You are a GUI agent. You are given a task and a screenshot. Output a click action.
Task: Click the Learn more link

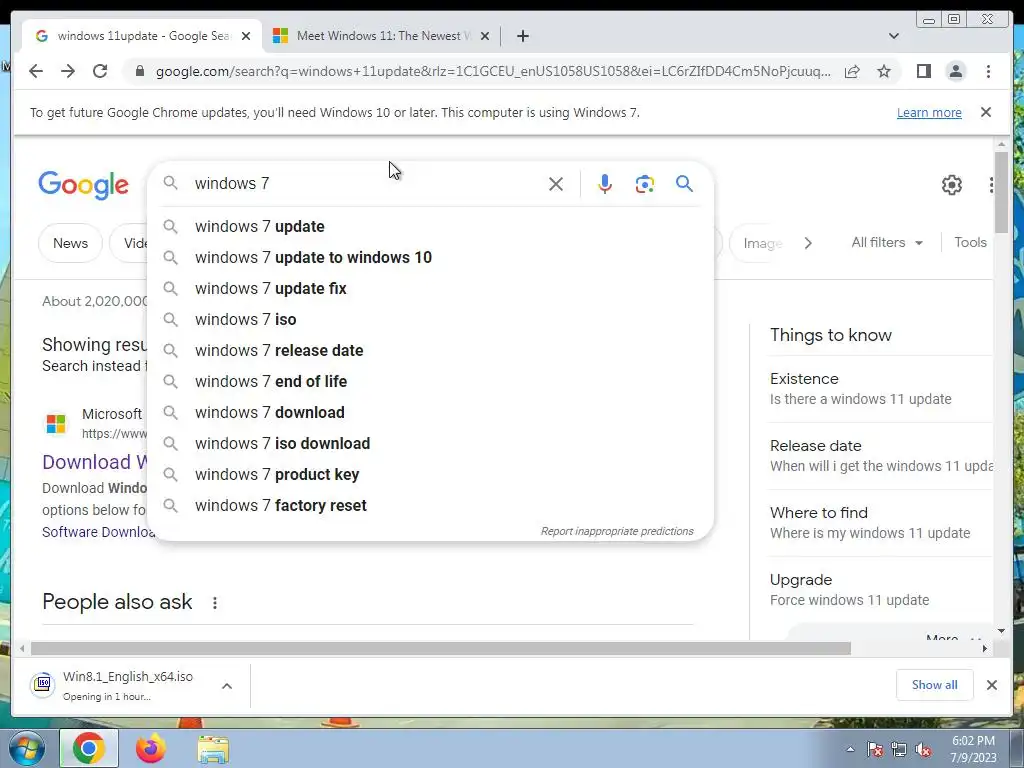929,112
